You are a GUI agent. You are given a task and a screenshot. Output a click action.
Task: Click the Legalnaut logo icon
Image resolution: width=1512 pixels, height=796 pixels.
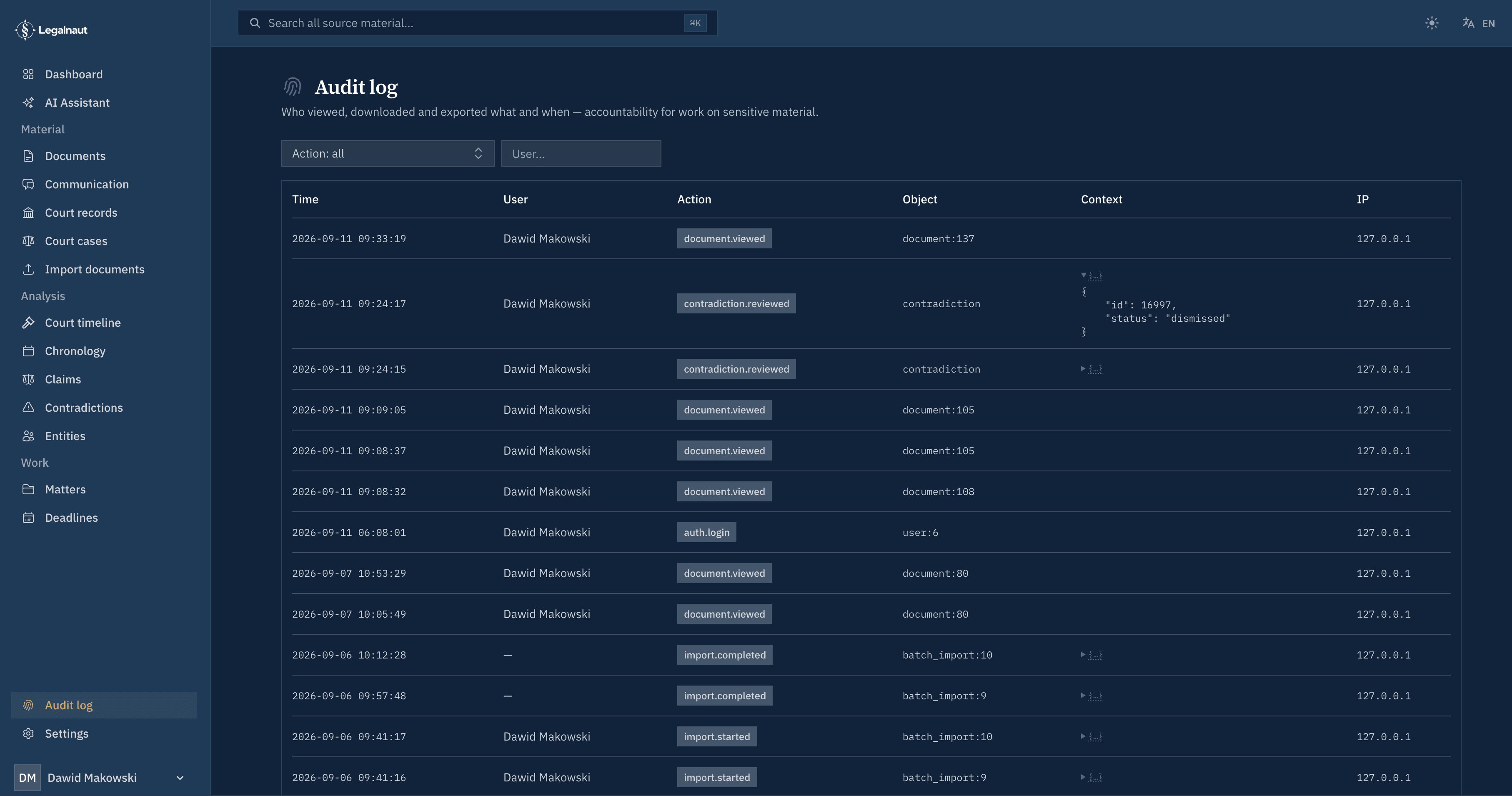[x=25, y=30]
